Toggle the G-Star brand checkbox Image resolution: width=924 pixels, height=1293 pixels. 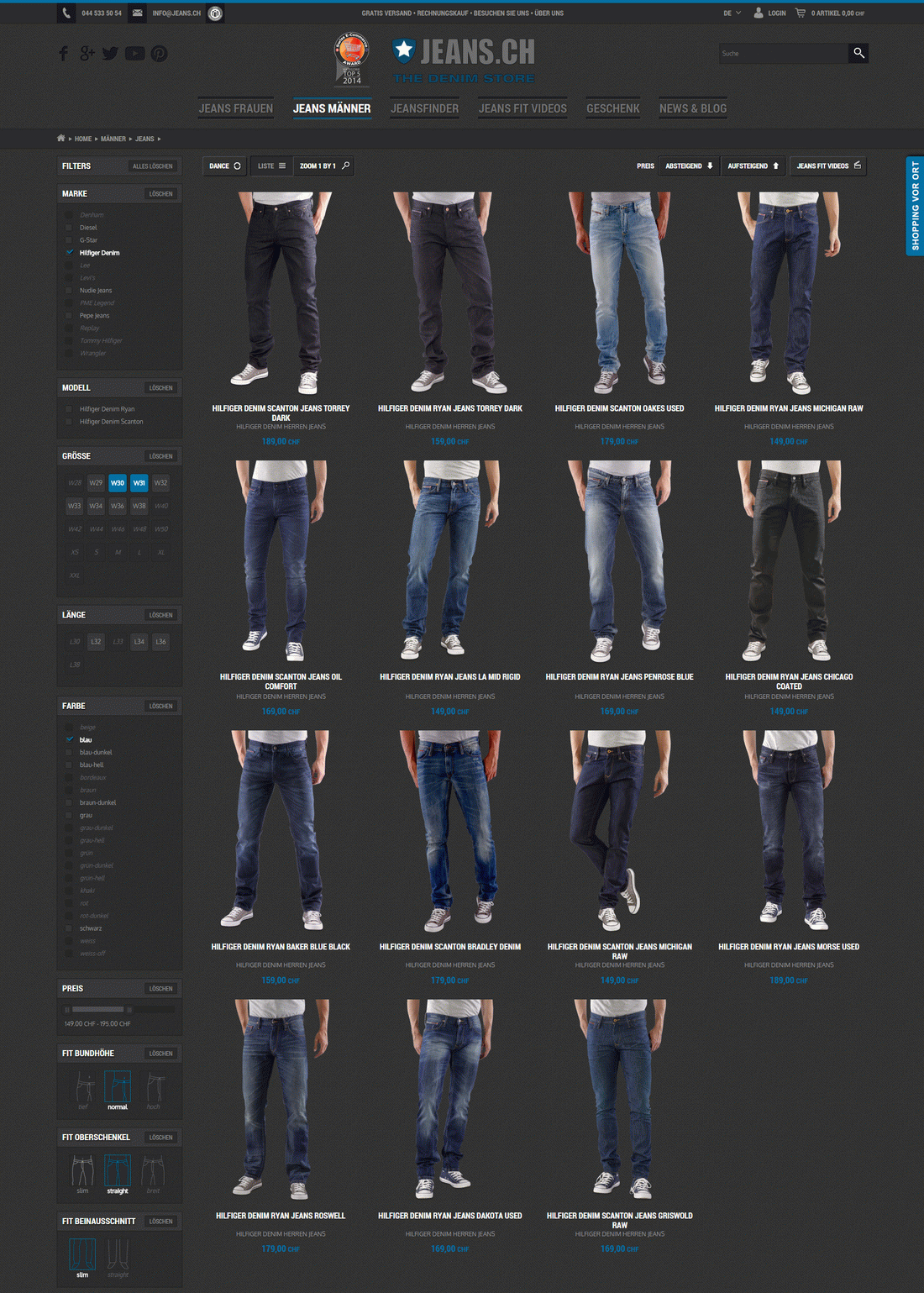click(69, 240)
